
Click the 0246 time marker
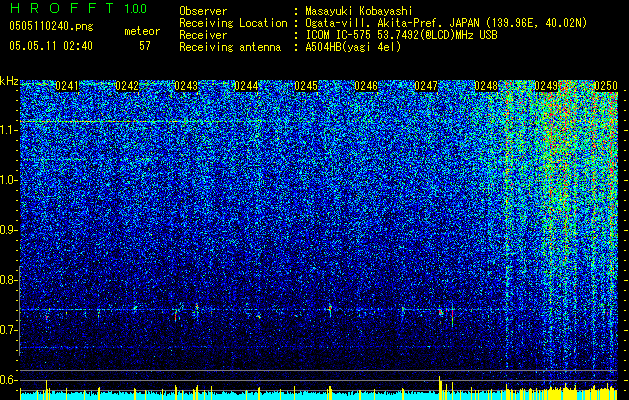[x=366, y=86]
